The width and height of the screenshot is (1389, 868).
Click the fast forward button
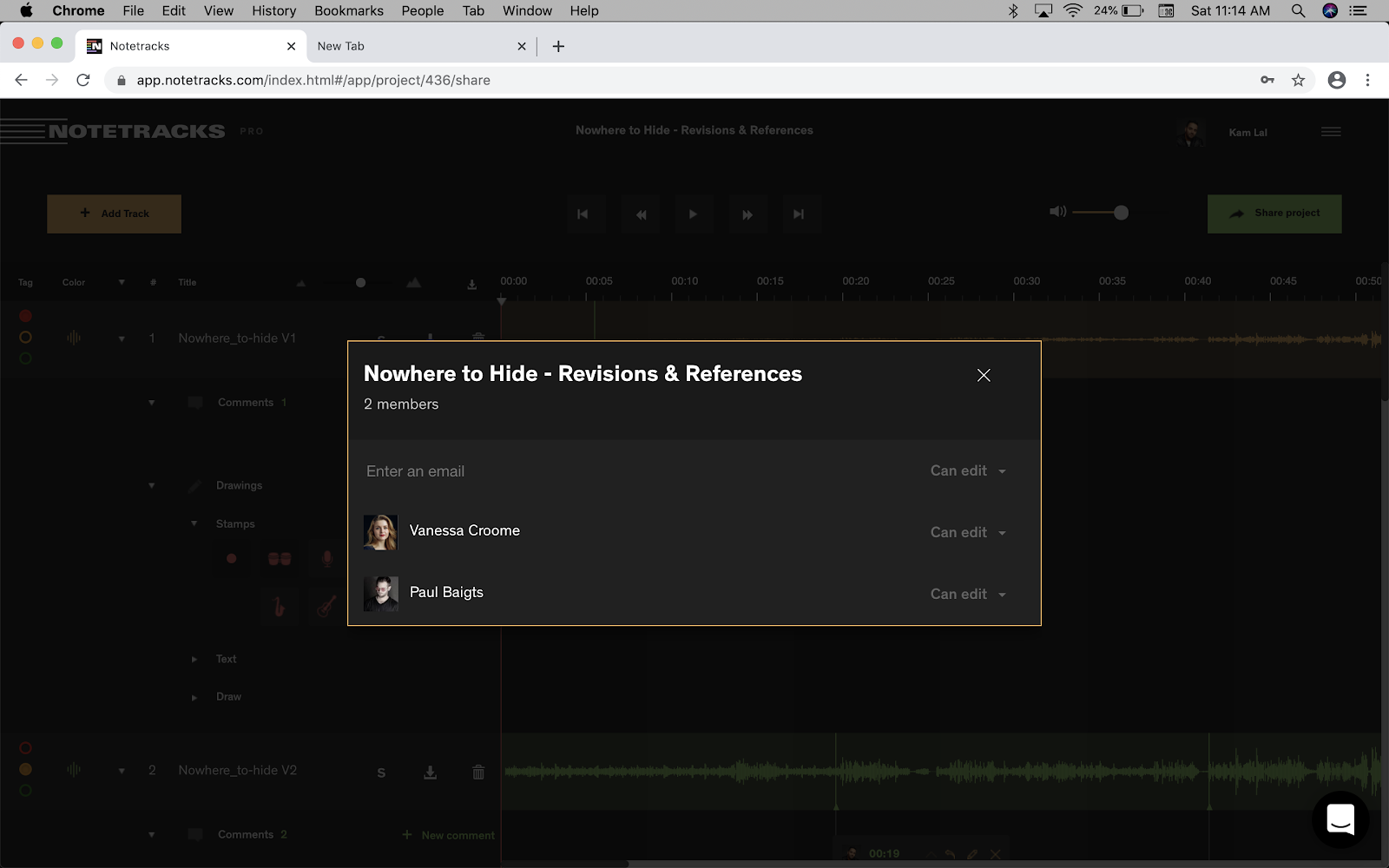747,214
